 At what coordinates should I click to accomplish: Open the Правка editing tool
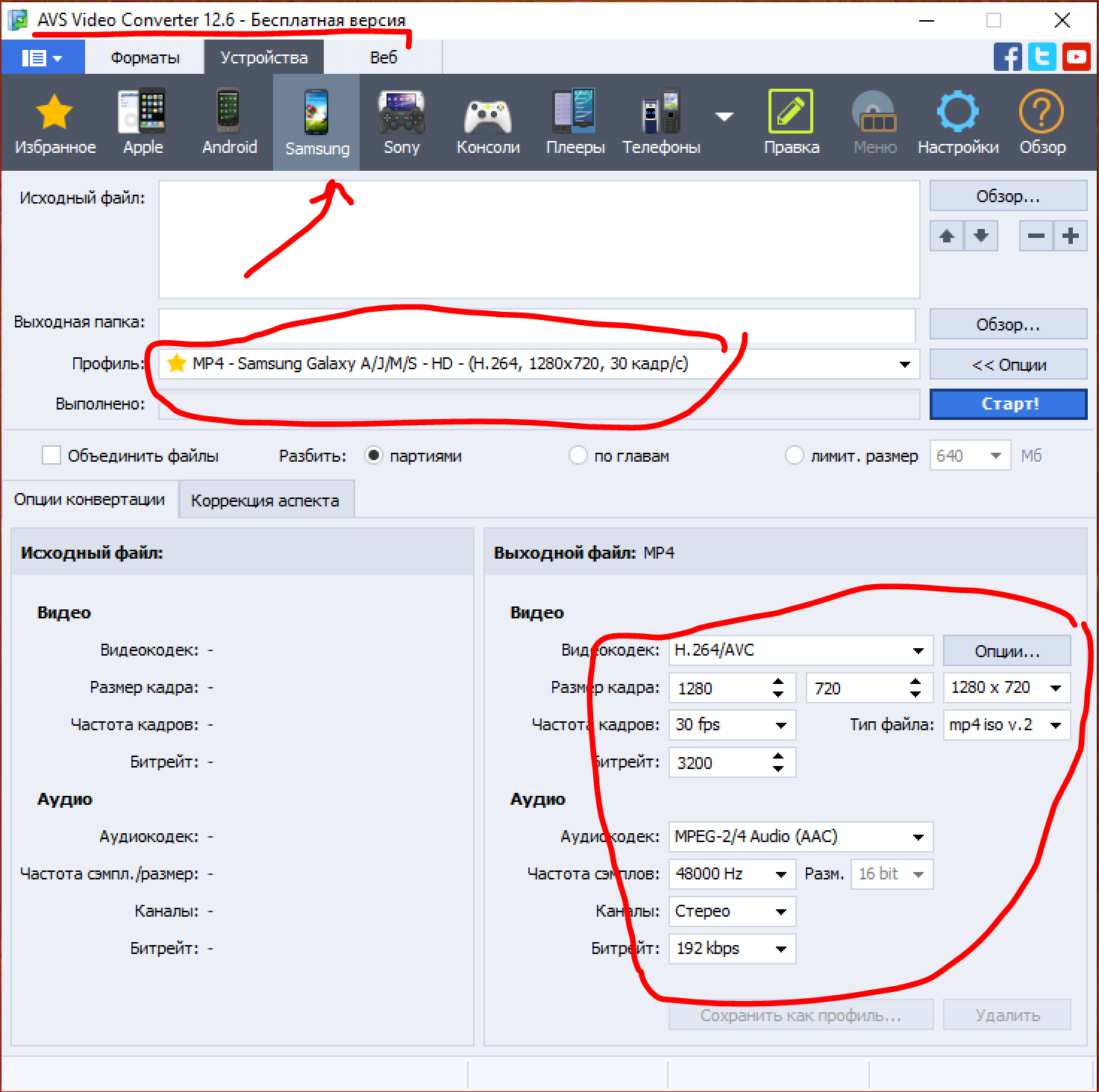tap(791, 122)
